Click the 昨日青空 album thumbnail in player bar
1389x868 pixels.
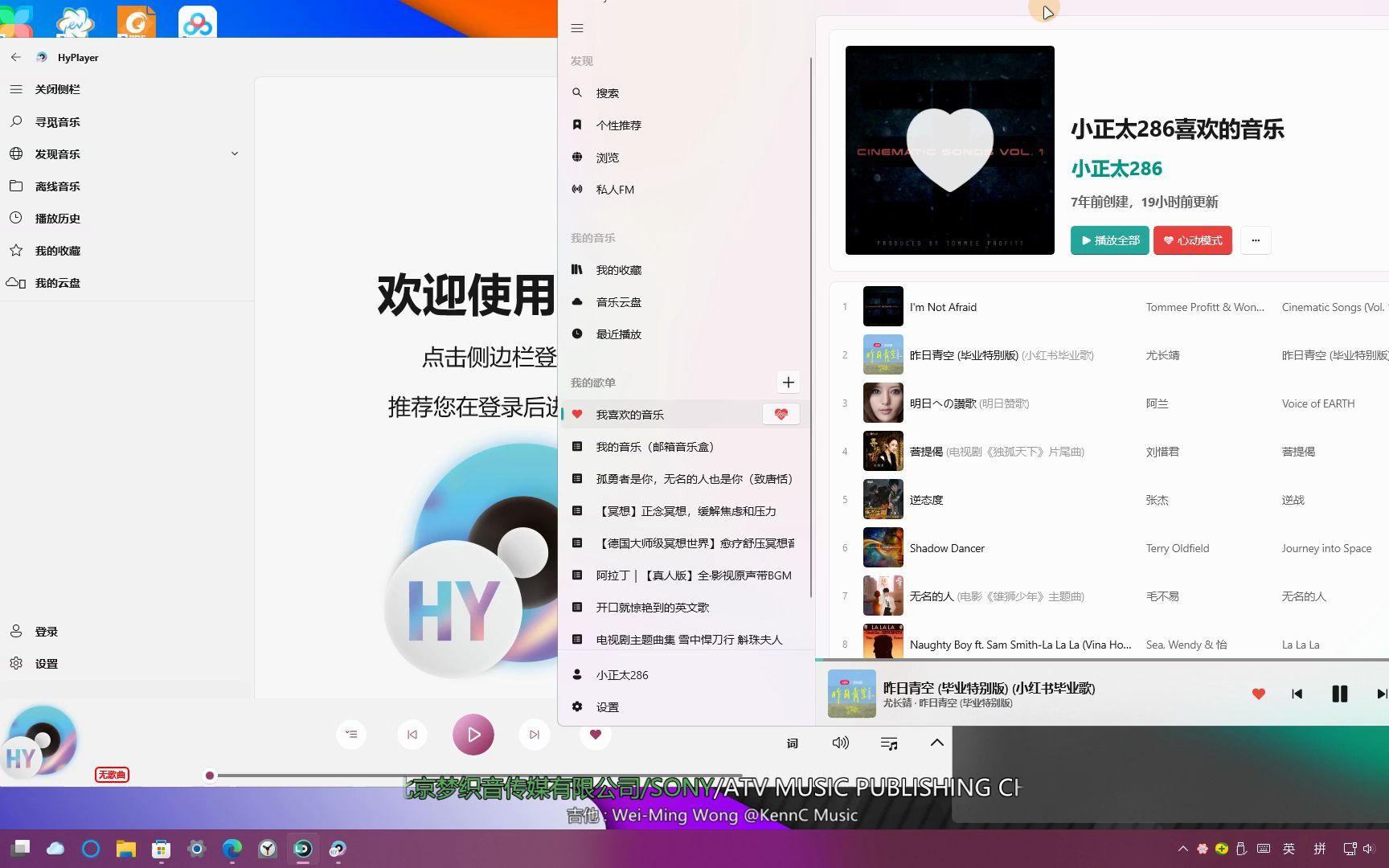851,693
